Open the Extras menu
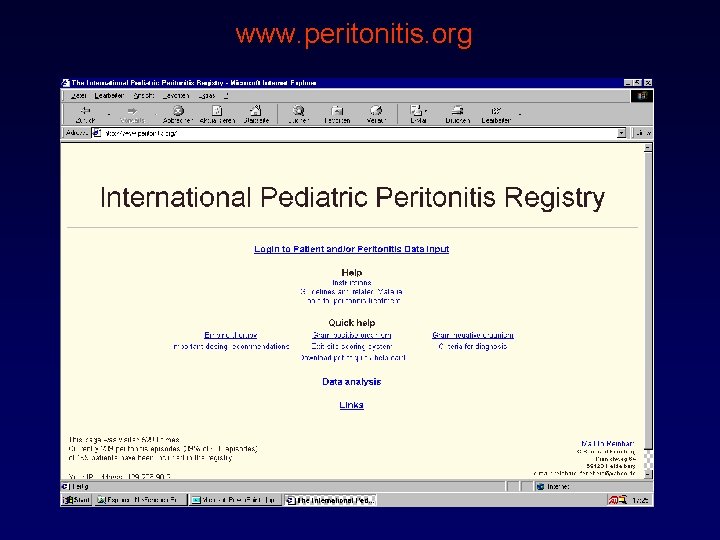This screenshot has width=720, height=540. coord(207,96)
